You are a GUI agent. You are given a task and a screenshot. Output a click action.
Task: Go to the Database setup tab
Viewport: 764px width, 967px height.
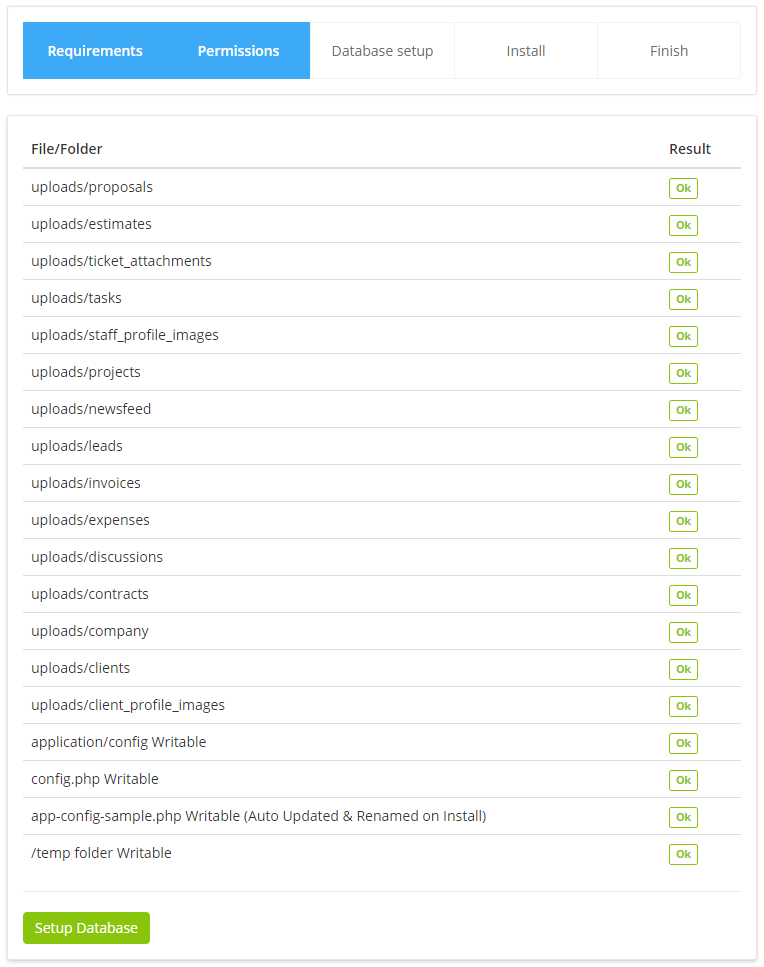(382, 51)
